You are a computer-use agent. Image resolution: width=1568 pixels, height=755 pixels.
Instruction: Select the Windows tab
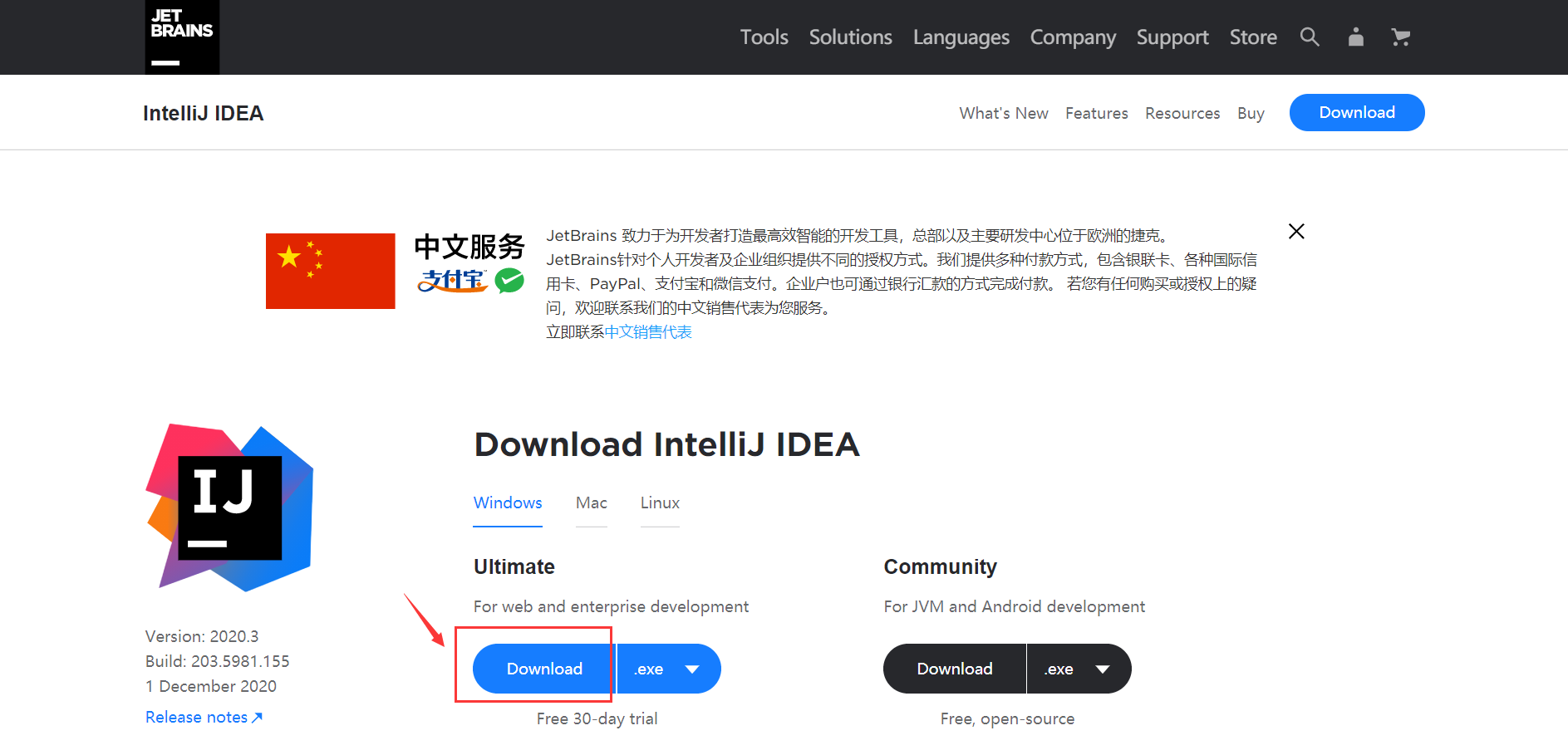(508, 503)
